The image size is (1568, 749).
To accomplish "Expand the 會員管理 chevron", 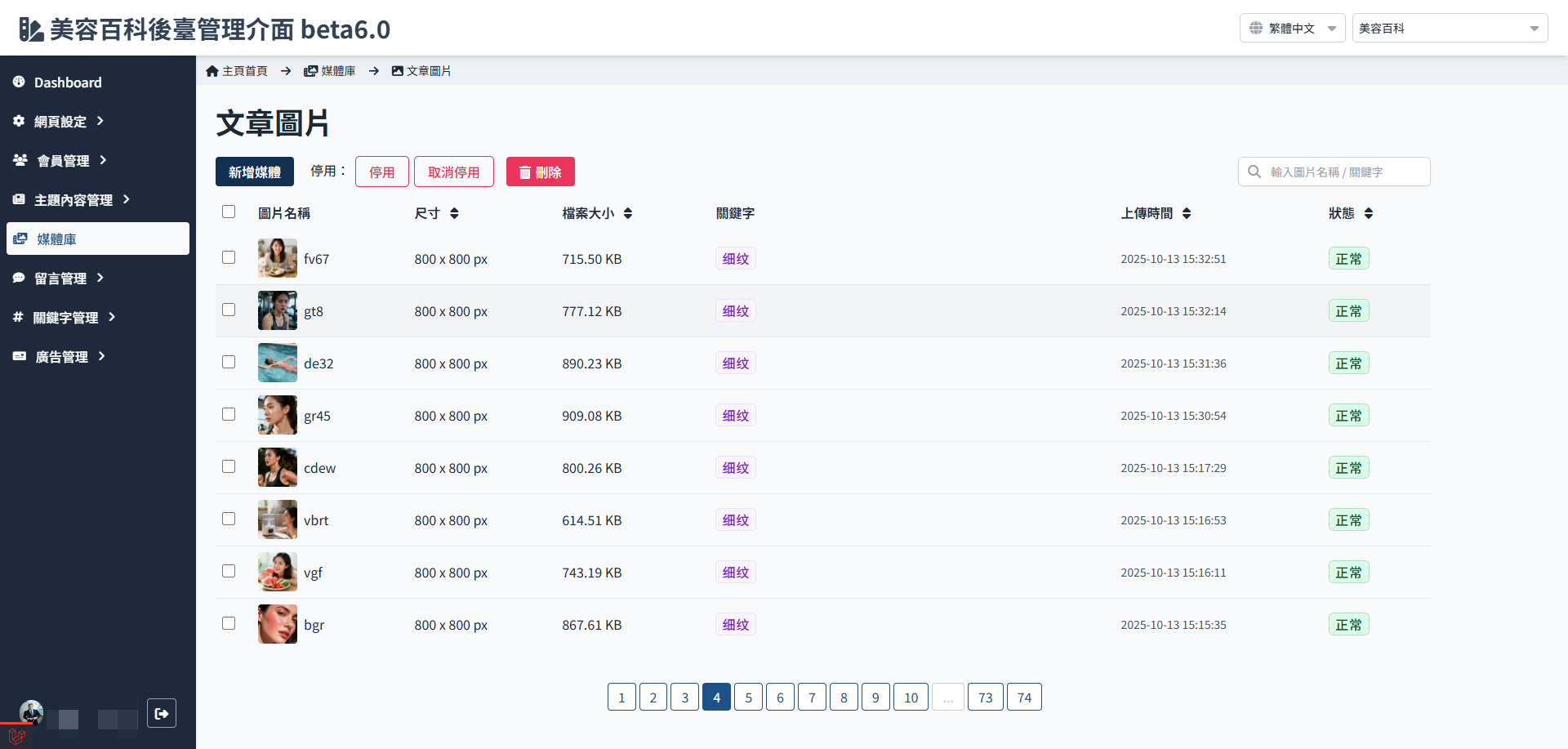I will click(103, 160).
